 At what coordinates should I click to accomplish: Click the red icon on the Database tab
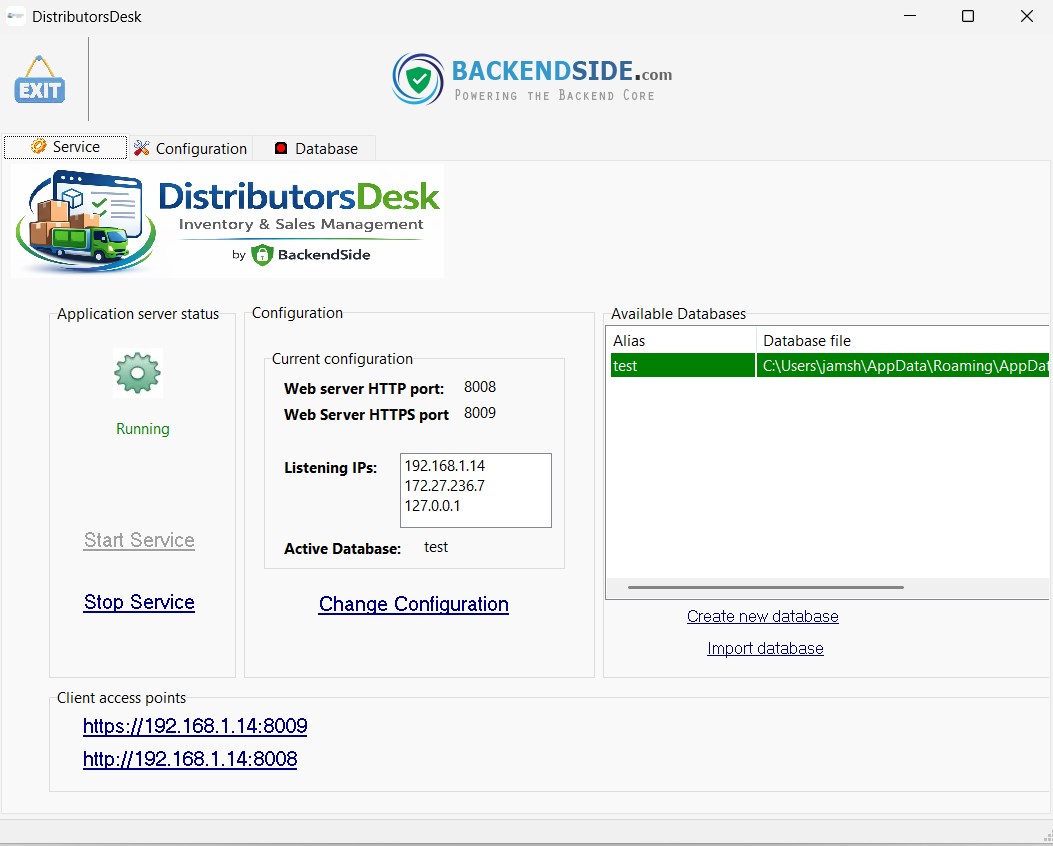pos(281,148)
